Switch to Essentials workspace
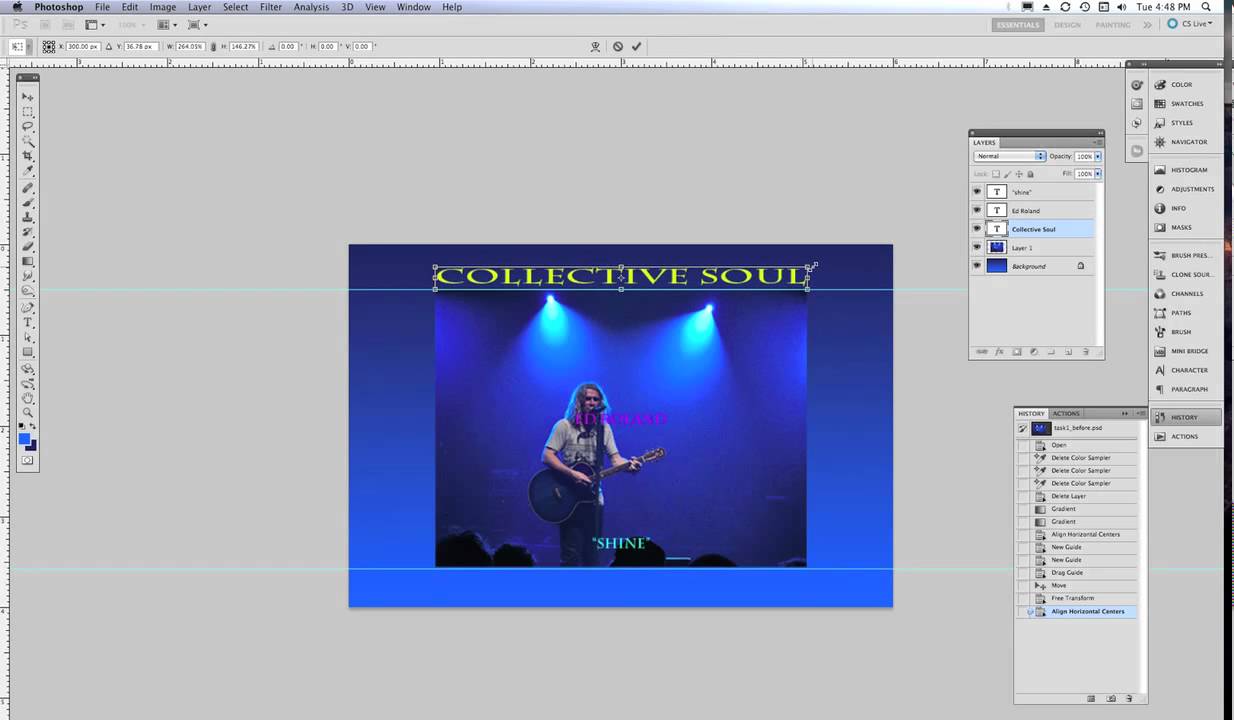The image size is (1234, 720). [x=1017, y=24]
